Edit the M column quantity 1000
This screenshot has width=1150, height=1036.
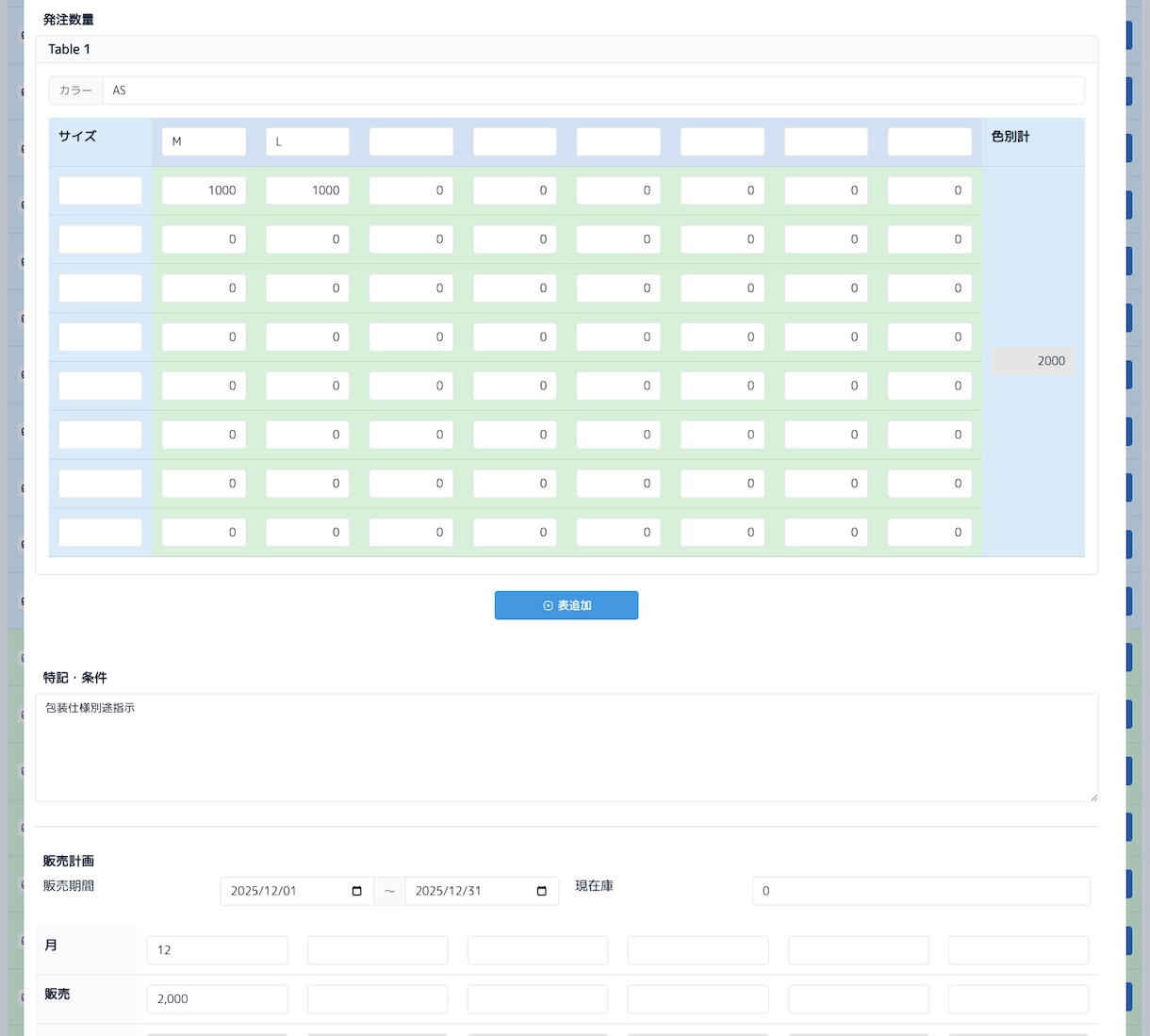click(x=204, y=190)
